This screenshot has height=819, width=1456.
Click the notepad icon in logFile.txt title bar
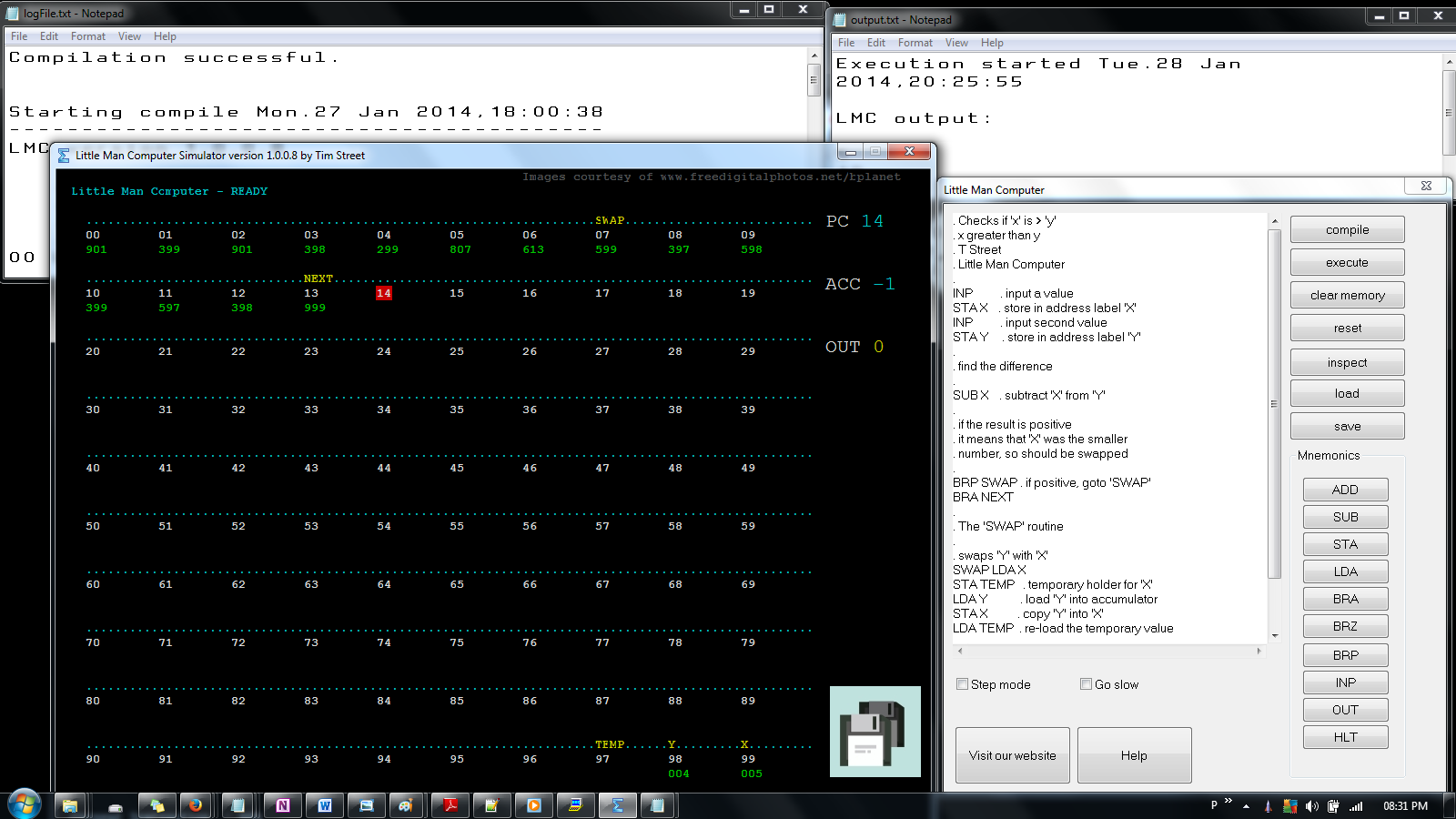[12, 14]
